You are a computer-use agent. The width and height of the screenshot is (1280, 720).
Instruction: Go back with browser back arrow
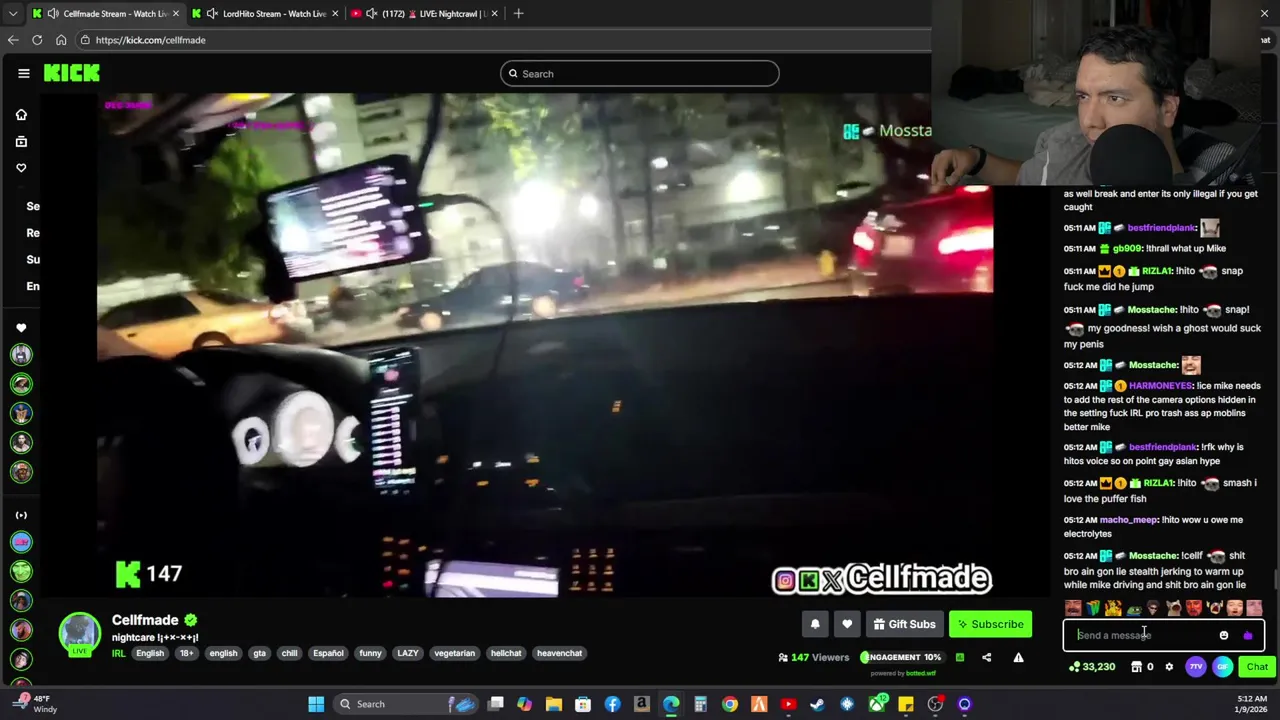12,40
